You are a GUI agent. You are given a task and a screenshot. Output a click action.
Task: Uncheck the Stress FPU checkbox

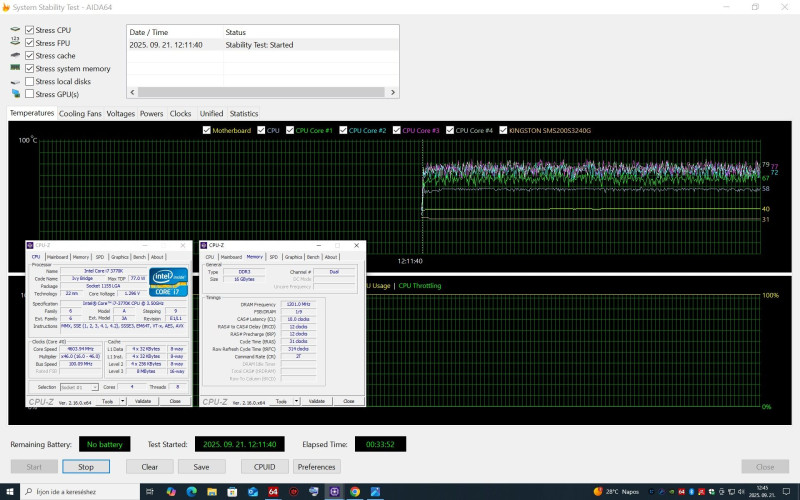coord(30,43)
